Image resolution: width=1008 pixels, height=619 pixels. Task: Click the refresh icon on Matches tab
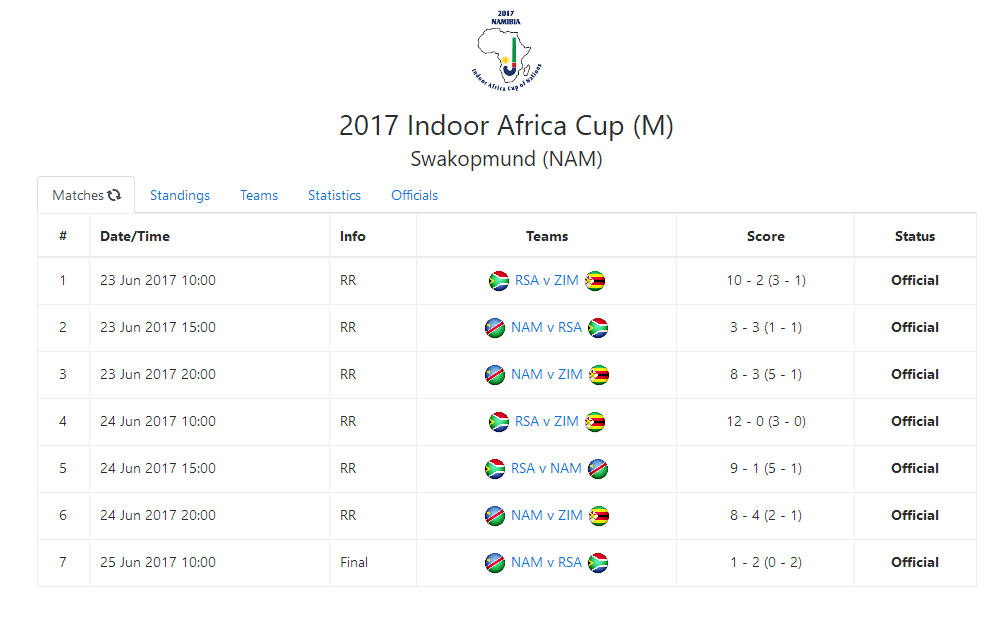click(x=114, y=195)
